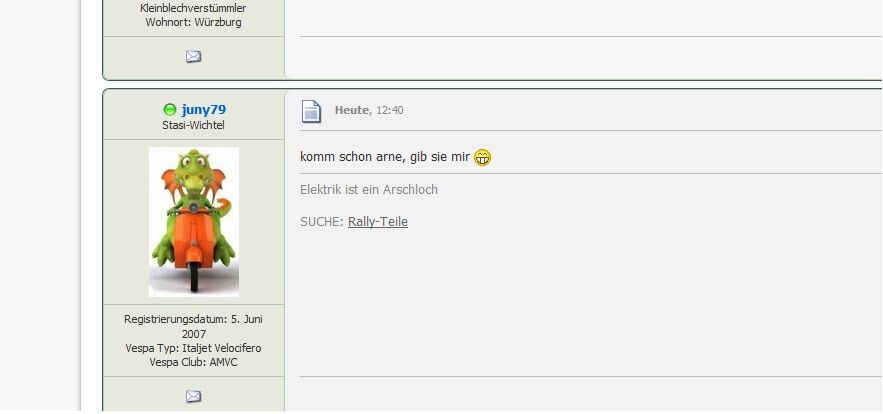Click the bold Heute date label
Viewport: 883px width, 414px height.
click(353, 110)
